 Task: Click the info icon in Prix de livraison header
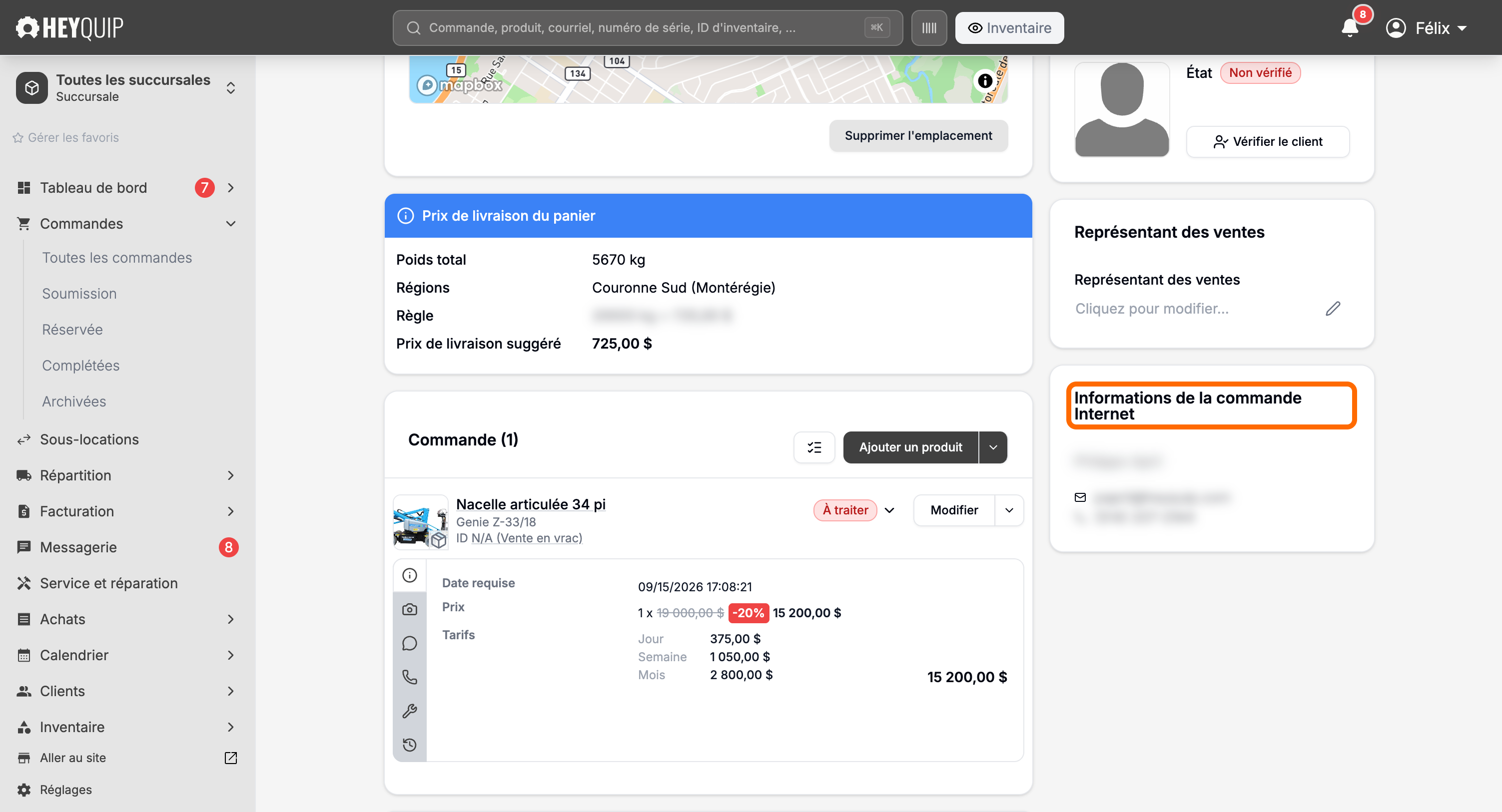405,216
